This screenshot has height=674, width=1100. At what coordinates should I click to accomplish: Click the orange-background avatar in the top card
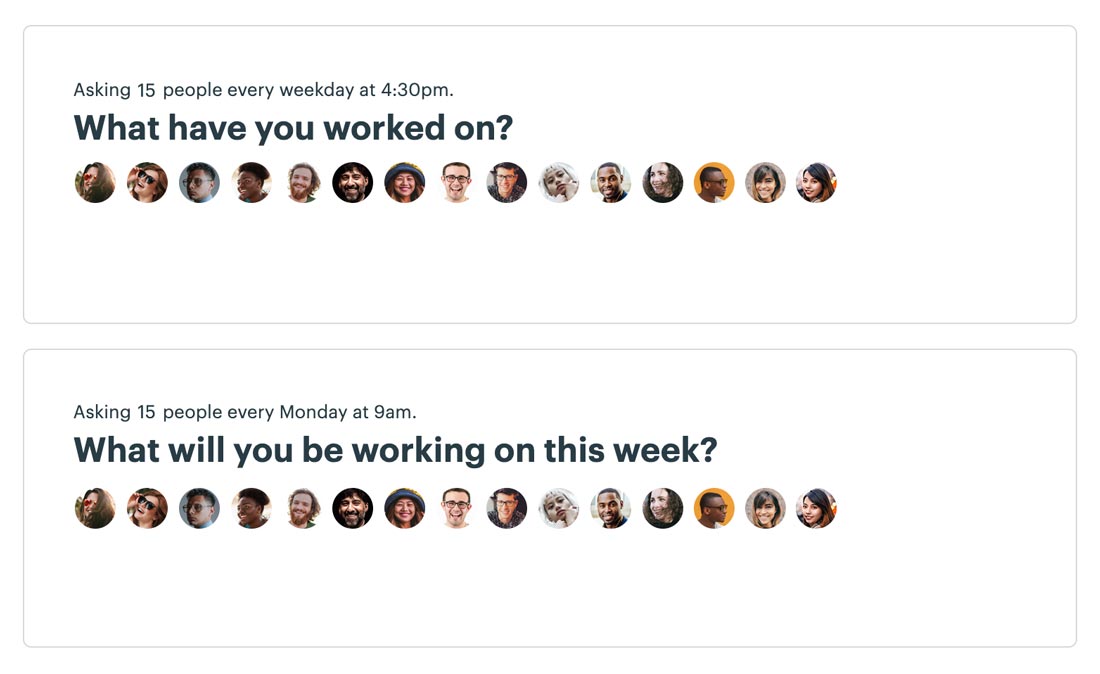(x=714, y=182)
